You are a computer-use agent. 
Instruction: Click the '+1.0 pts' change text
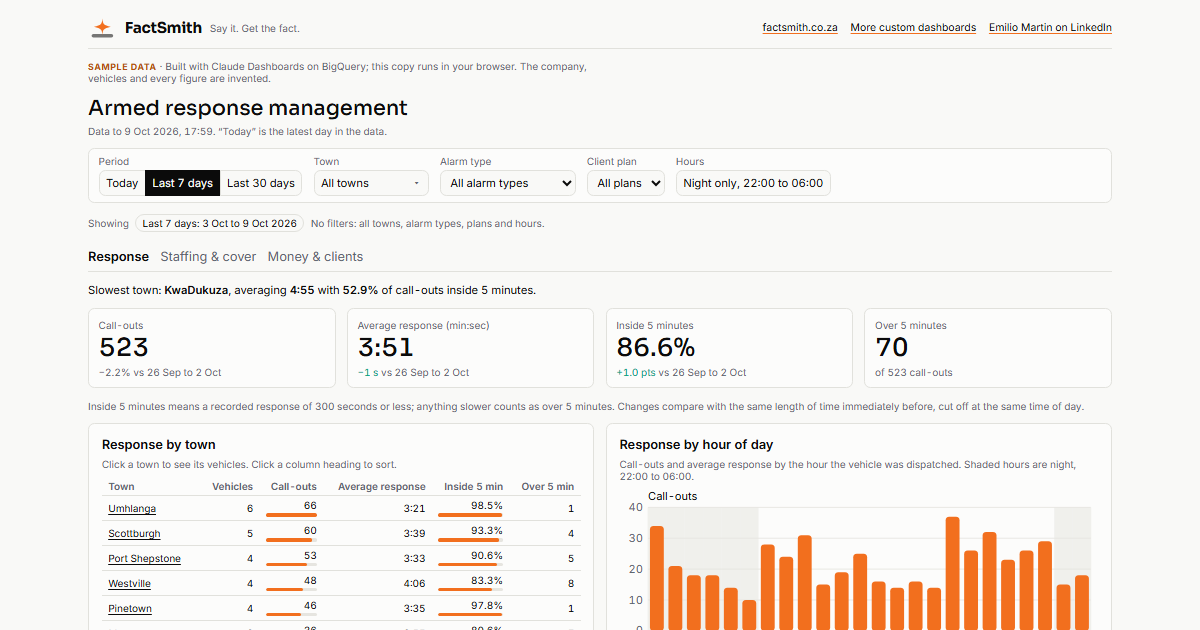pyautogui.click(x=636, y=373)
